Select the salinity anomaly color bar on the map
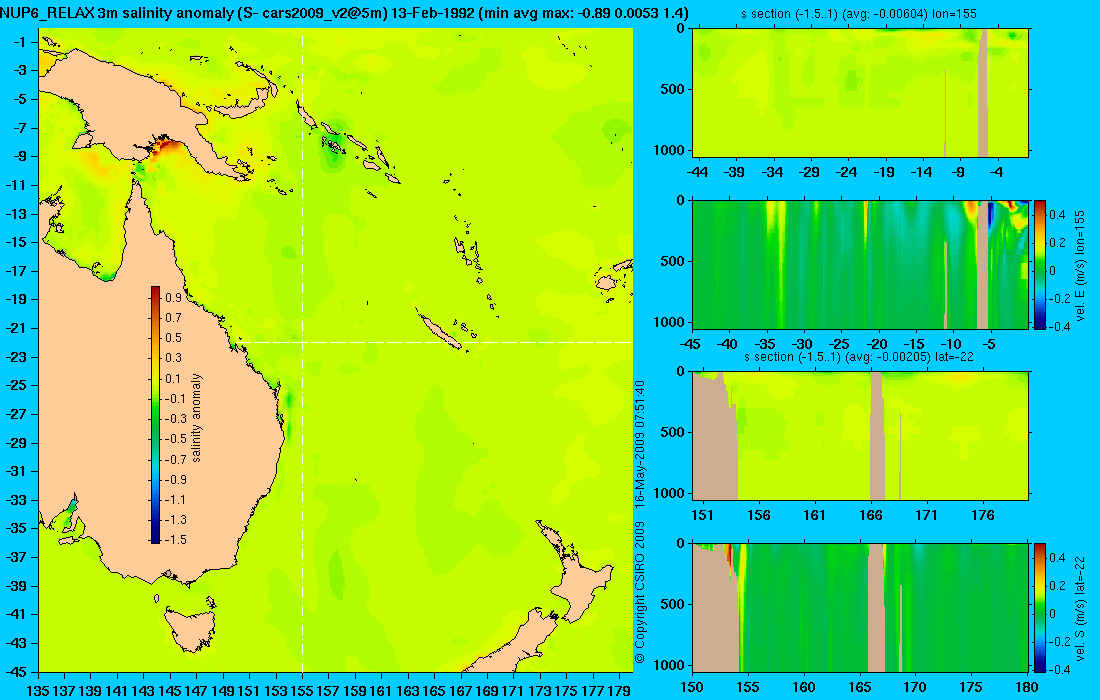1100x700 pixels. 155,415
